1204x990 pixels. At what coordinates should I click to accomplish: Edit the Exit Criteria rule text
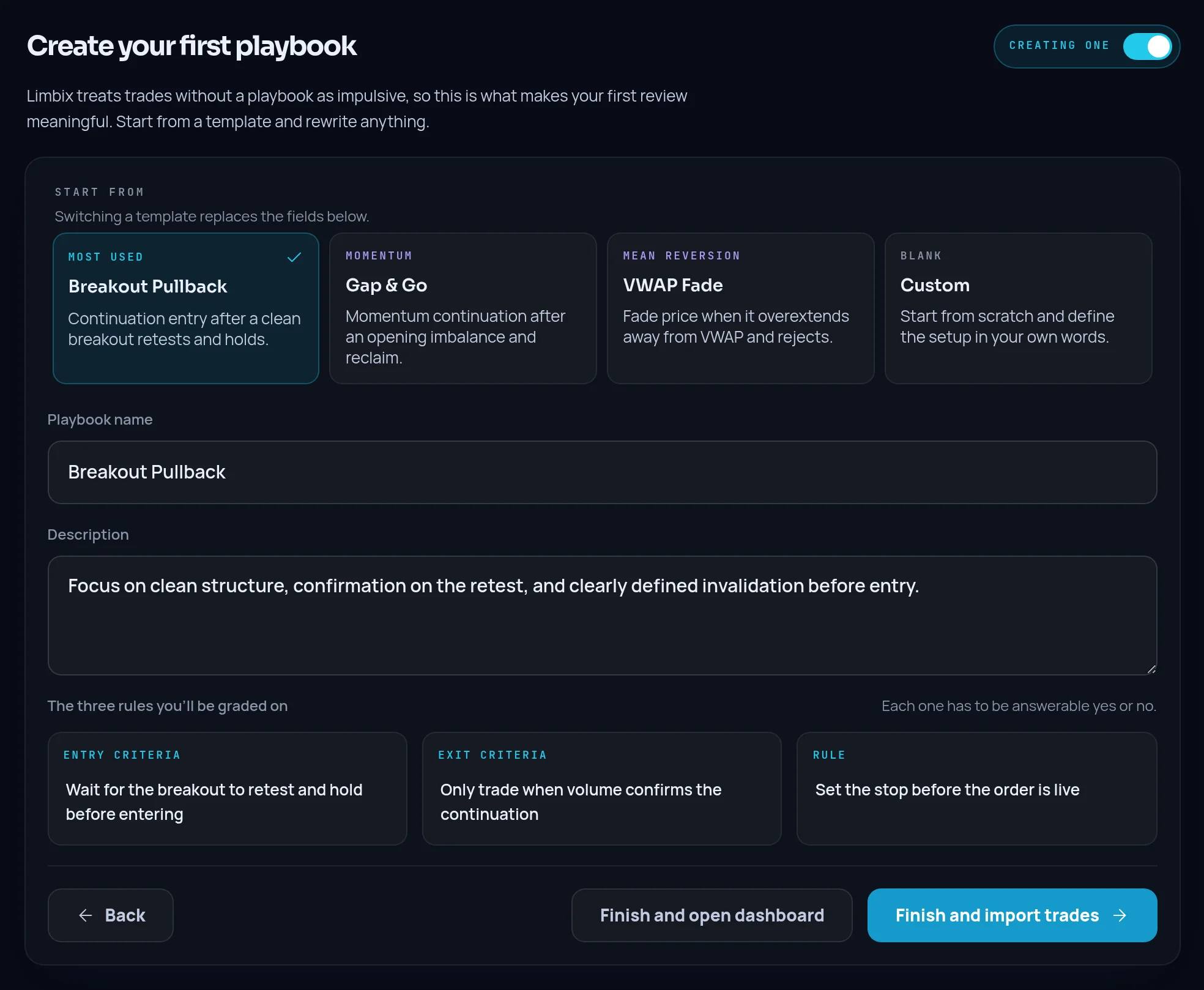602,802
